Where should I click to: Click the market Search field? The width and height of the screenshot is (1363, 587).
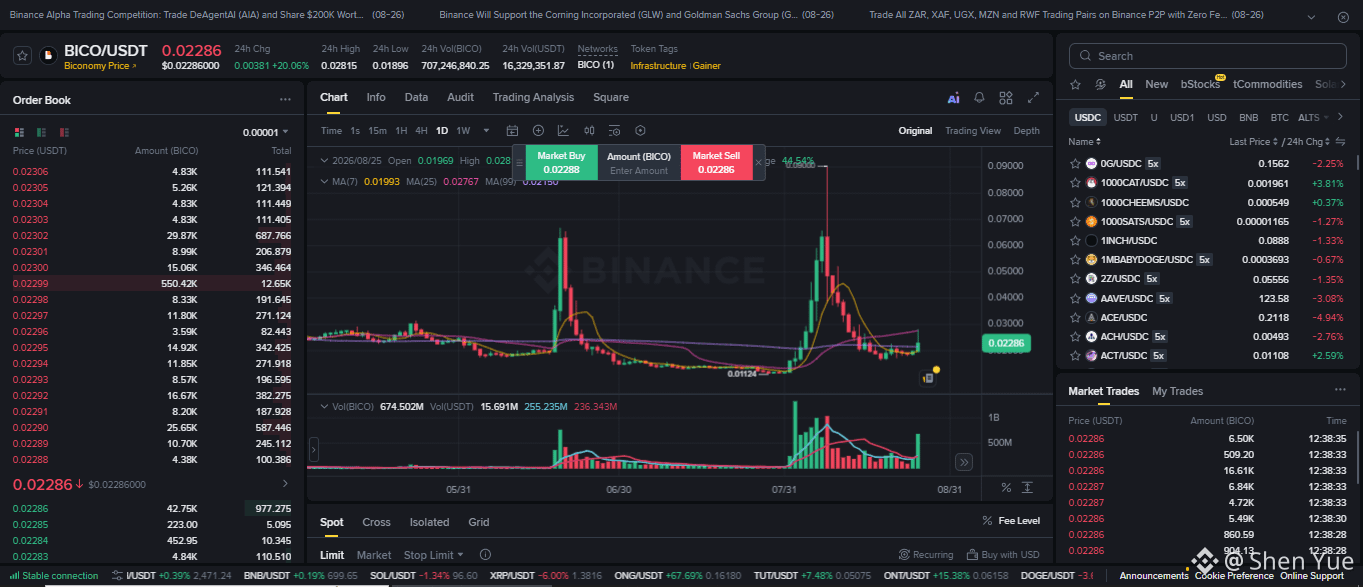1209,56
